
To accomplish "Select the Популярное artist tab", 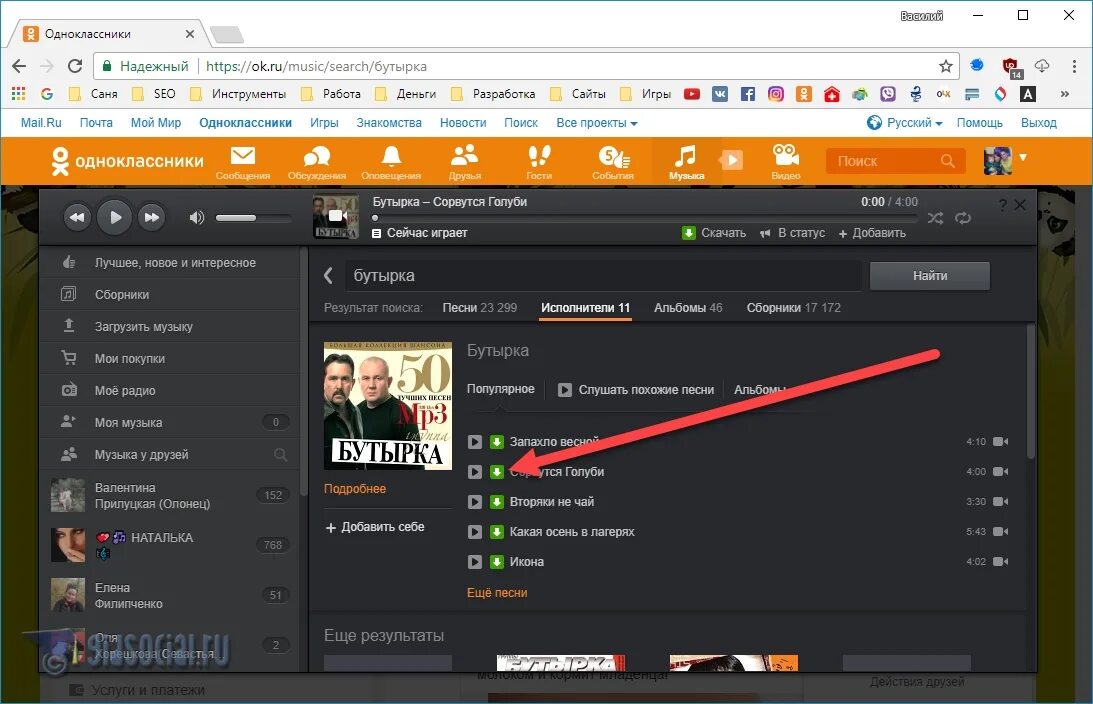I will pos(500,389).
